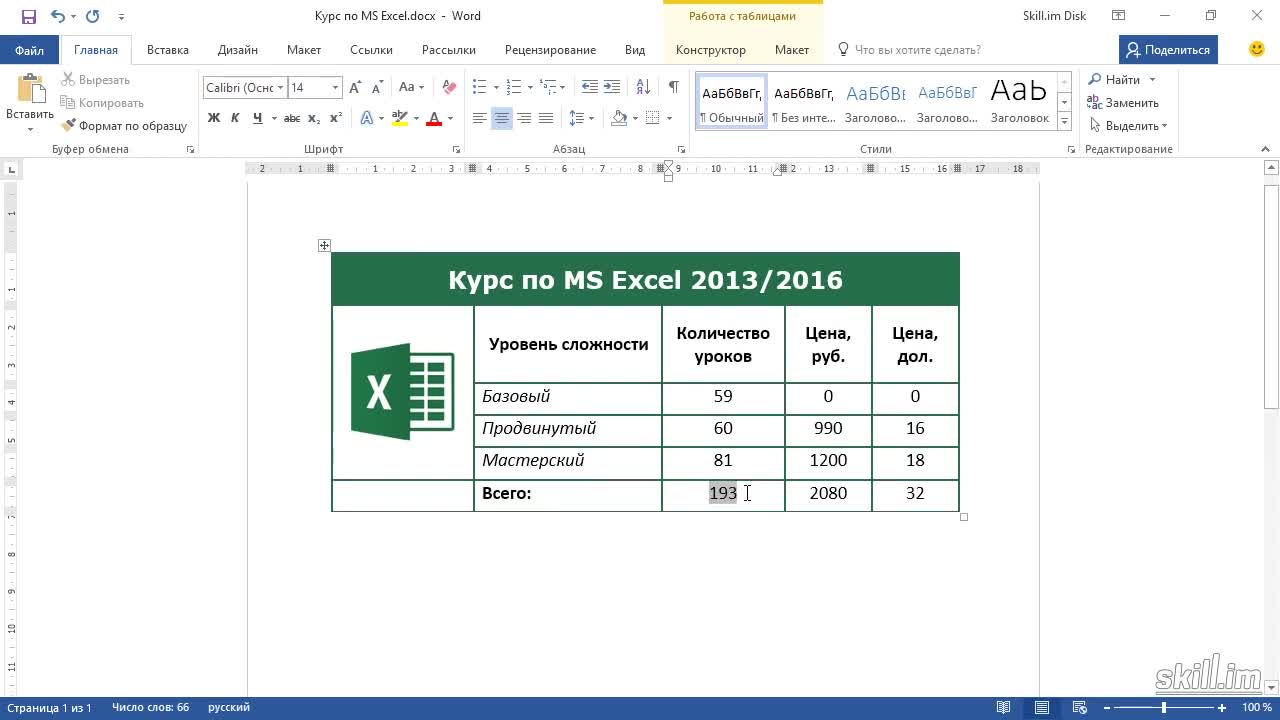Toggle underline (Ч) formatting

257,118
